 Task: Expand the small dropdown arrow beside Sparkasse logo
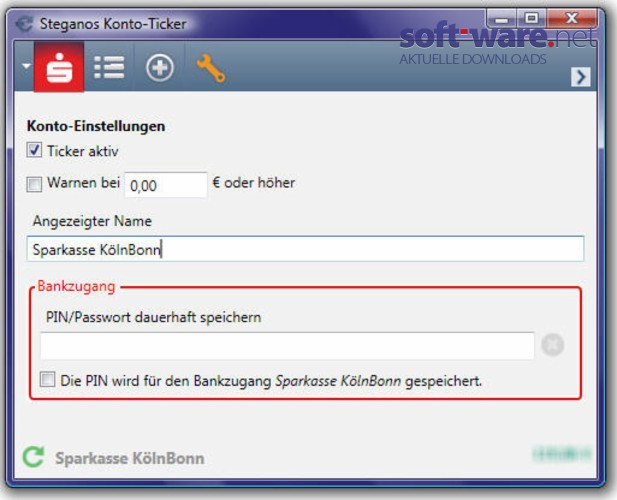pos(26,66)
